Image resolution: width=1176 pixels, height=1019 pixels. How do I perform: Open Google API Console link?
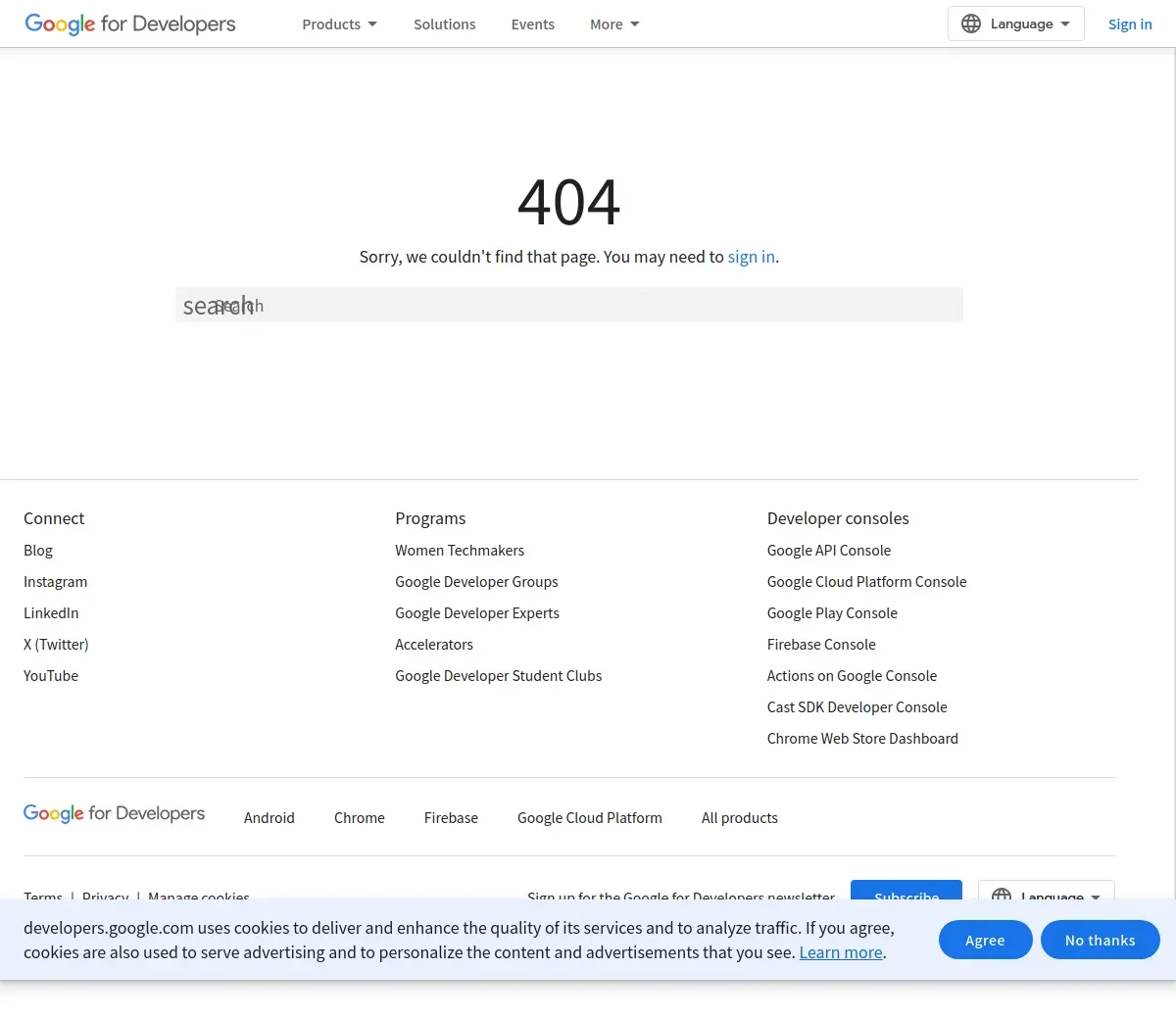click(x=829, y=551)
